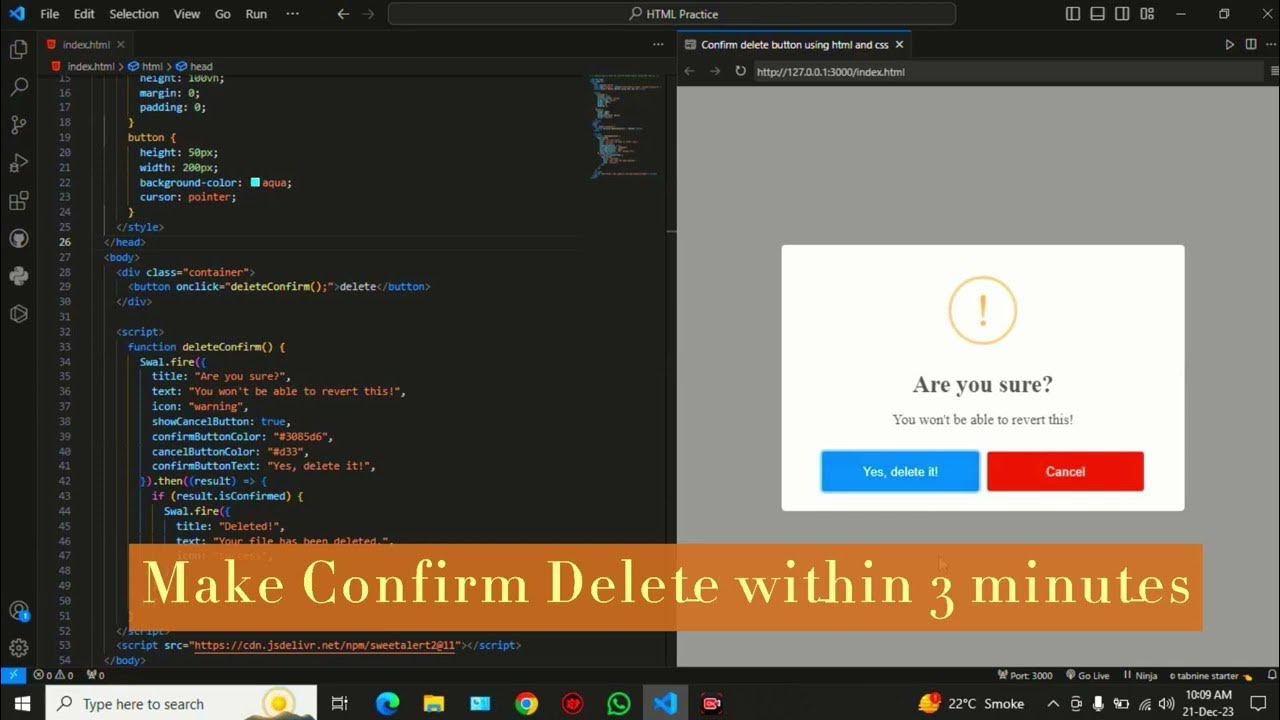Open the File menu
1280x720 pixels.
[50, 14]
